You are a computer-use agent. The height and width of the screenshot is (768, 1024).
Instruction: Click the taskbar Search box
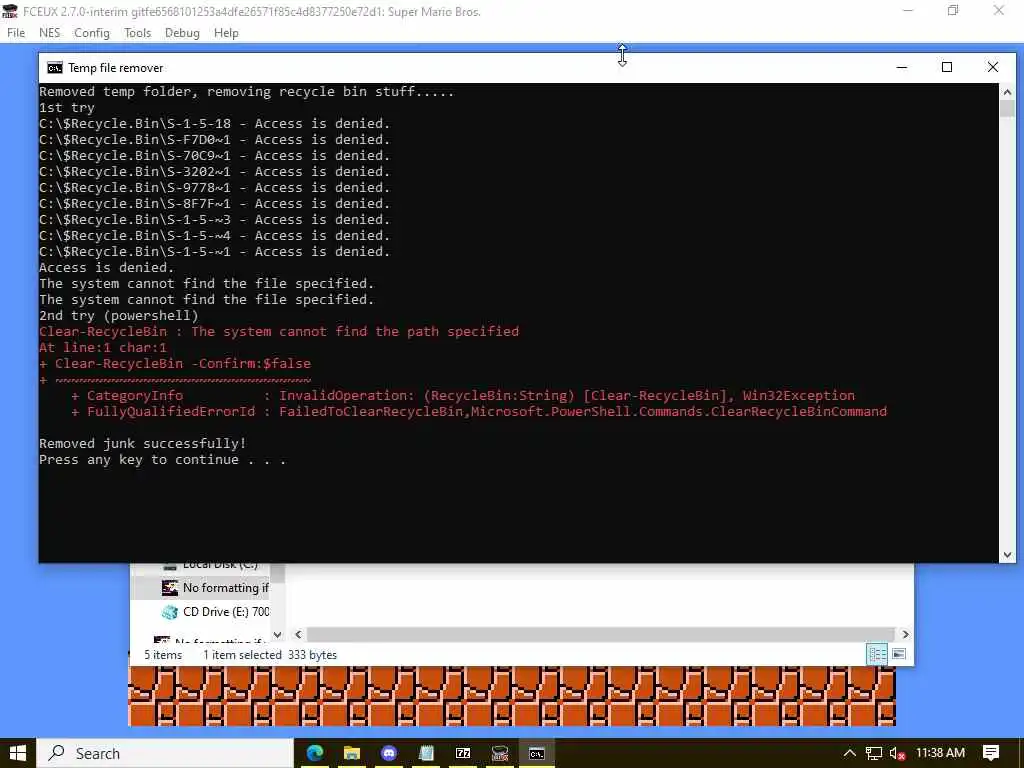click(x=165, y=753)
